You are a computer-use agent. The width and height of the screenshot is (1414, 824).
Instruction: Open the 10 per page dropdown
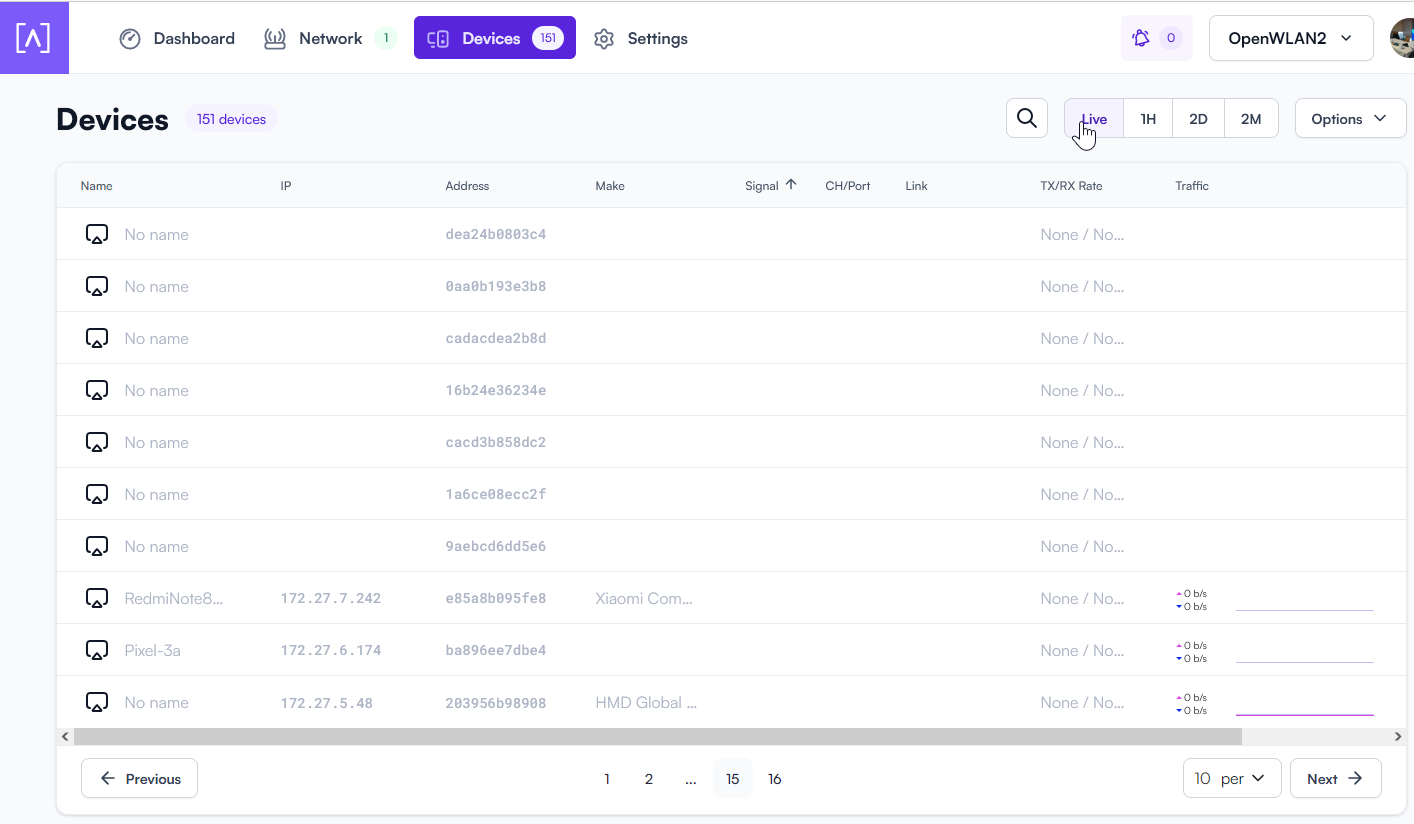point(1232,778)
